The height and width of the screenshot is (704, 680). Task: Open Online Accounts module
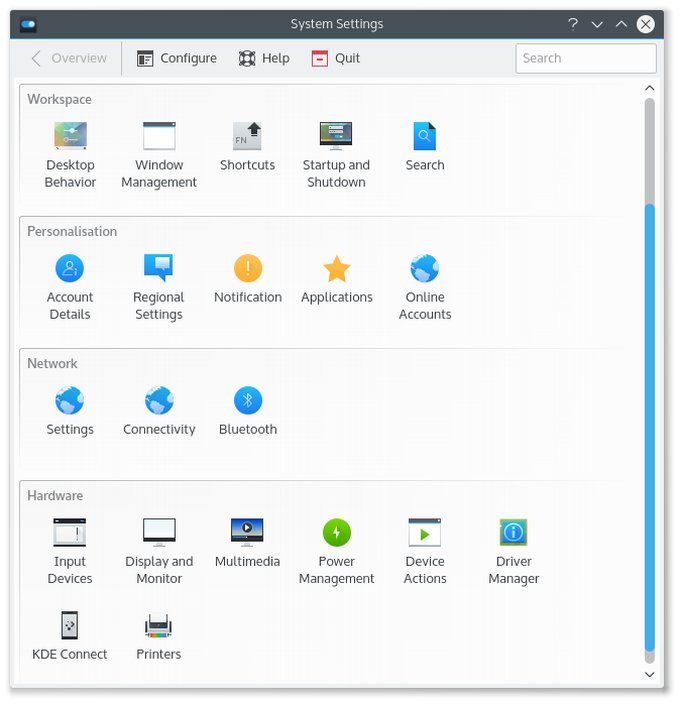point(425,269)
